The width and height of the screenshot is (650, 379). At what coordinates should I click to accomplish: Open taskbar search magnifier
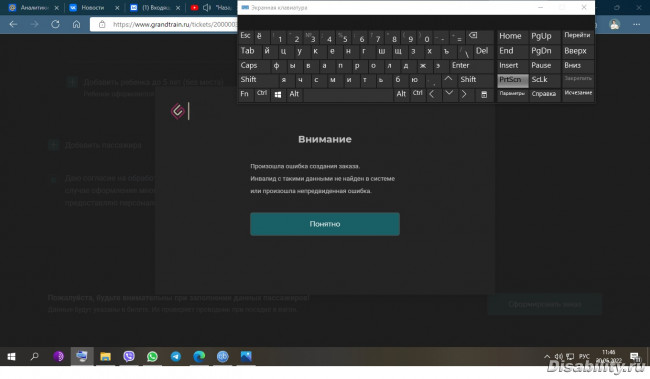point(35,356)
